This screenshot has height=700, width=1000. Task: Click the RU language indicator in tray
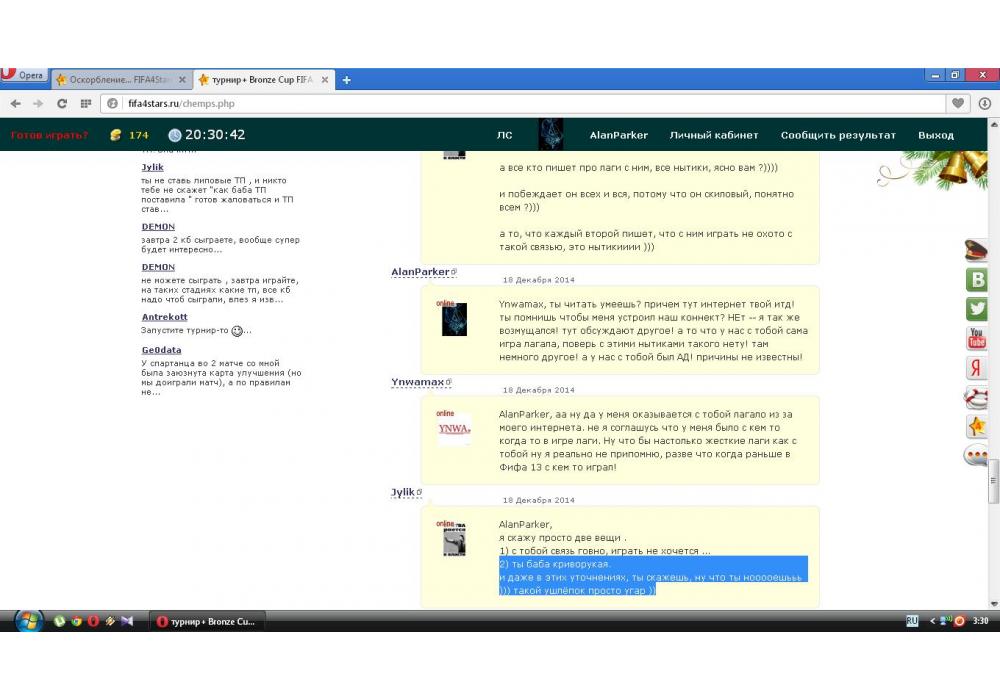pyautogui.click(x=912, y=621)
